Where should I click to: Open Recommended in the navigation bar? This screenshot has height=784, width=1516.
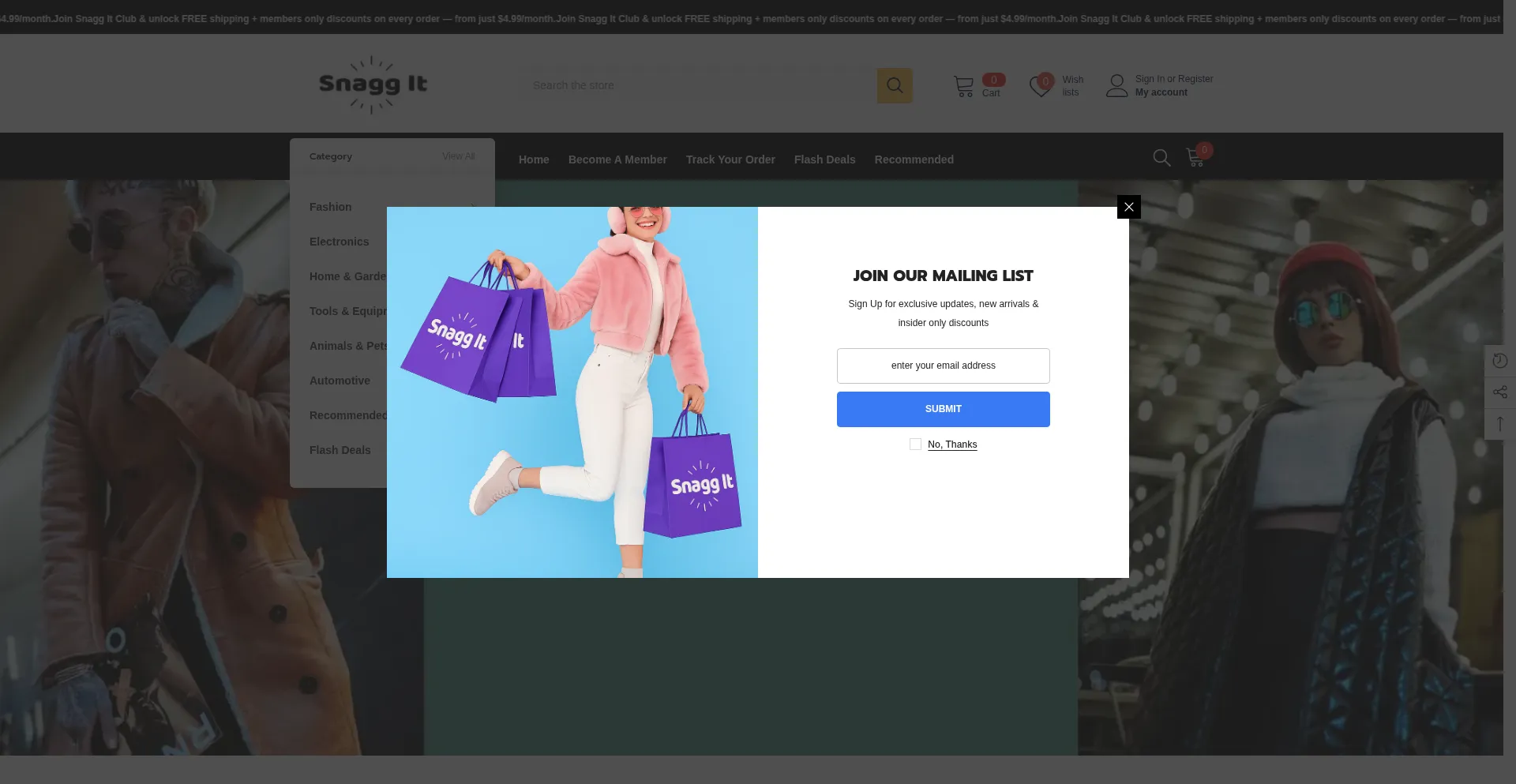point(914,159)
